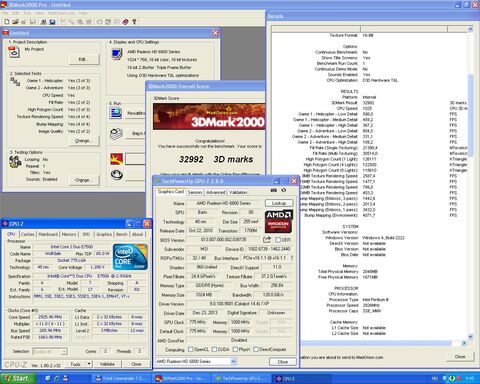Enable the CUDA checkbox in GPU-Z

(x=214, y=349)
